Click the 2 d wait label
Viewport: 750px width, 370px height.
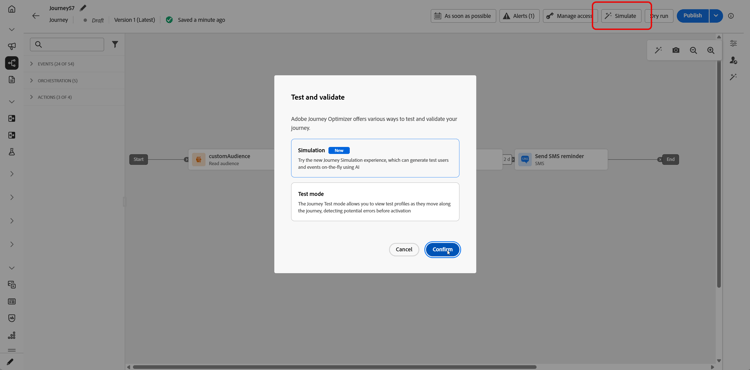(x=507, y=159)
